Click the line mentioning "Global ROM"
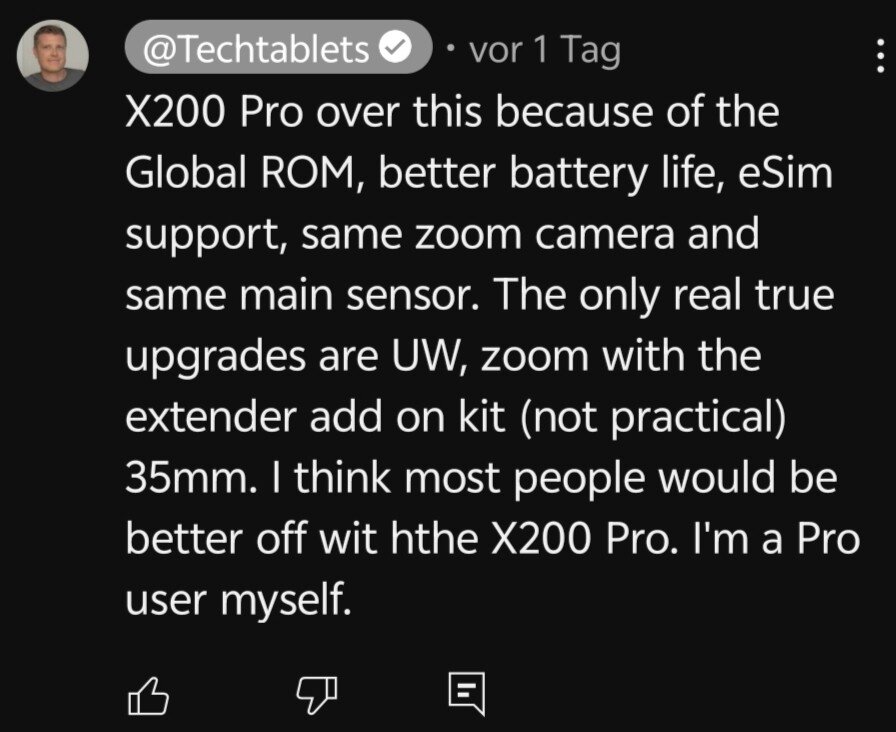Screen dimensions: 896x732 [479, 175]
